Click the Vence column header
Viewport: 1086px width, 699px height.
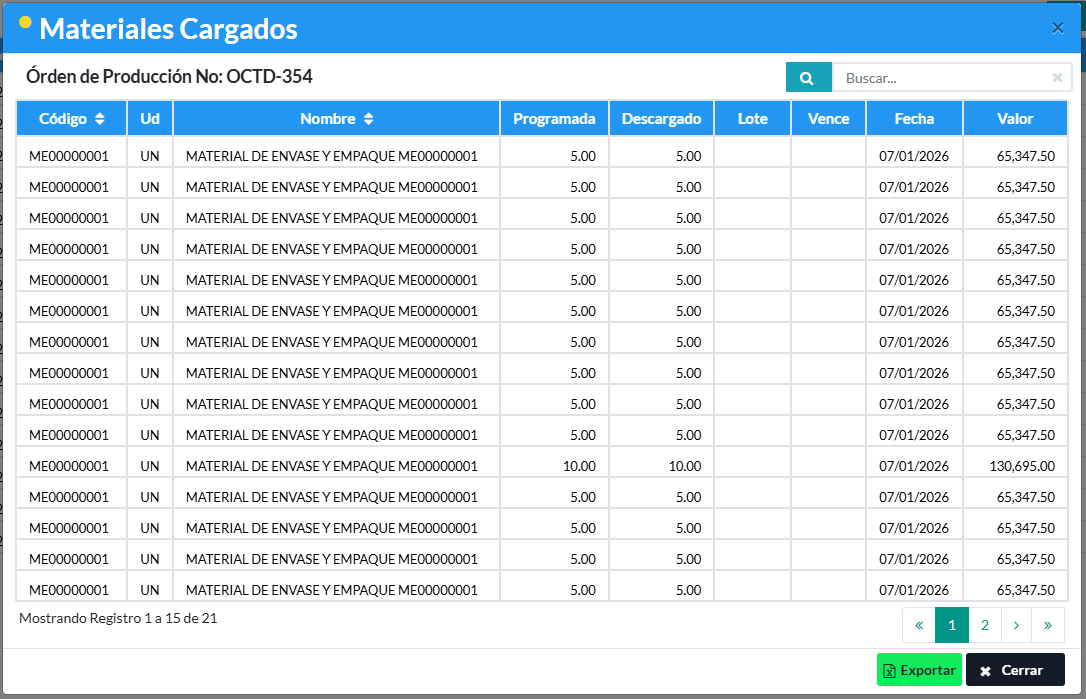(828, 119)
